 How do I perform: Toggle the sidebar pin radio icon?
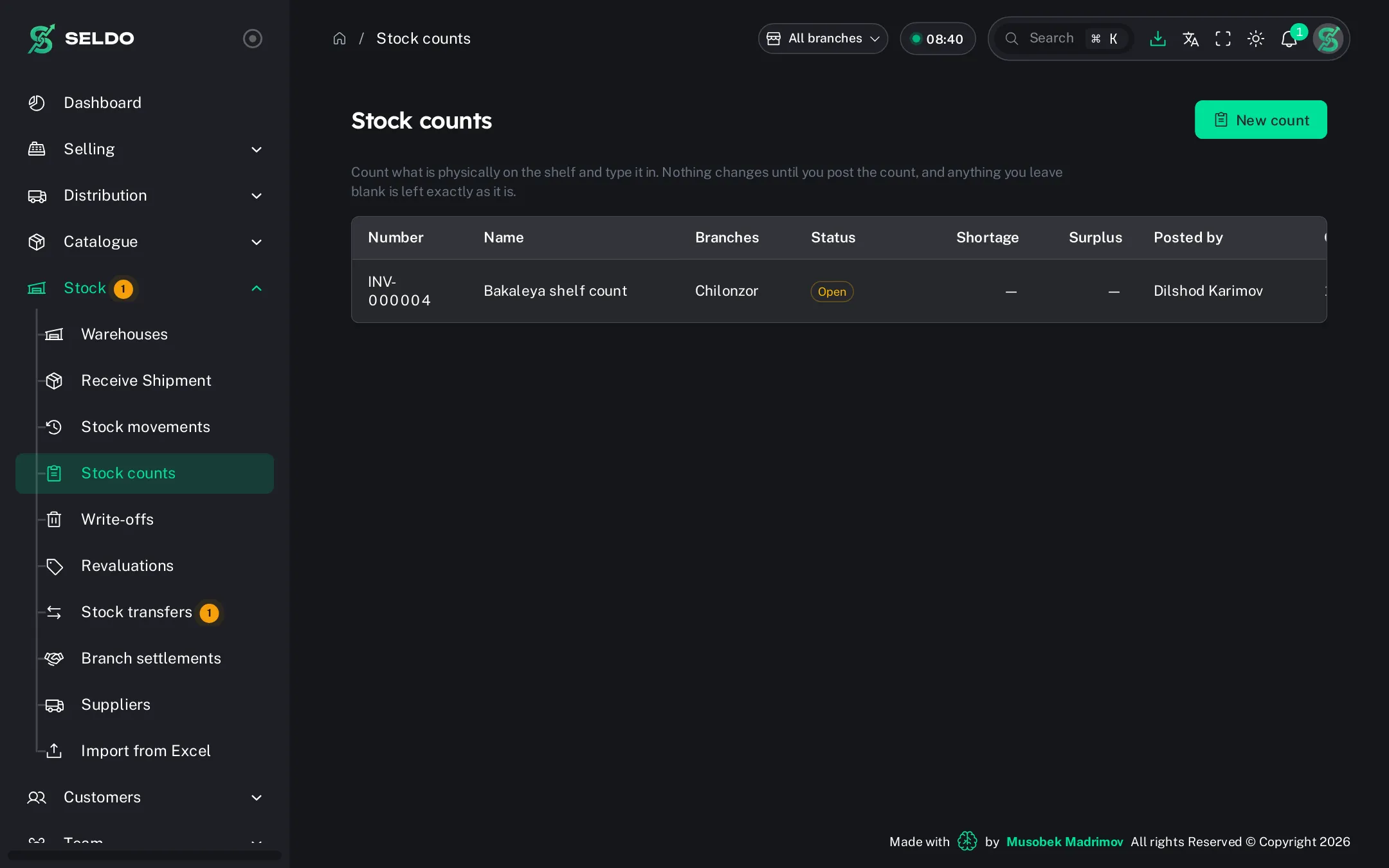(253, 39)
